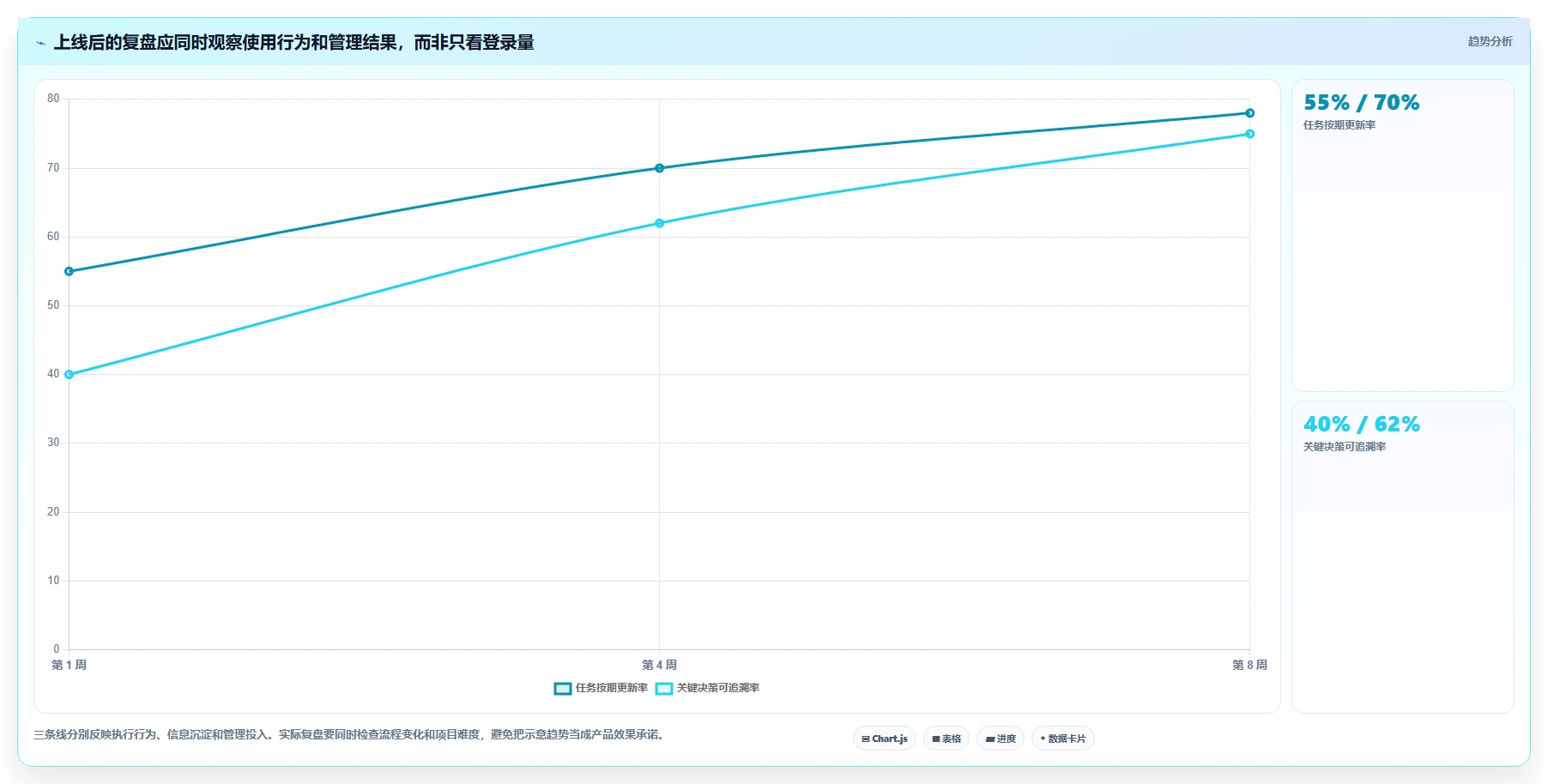The width and height of the screenshot is (1548, 784).
Task: Click the 80 tick on the y-axis
Action: (53, 99)
